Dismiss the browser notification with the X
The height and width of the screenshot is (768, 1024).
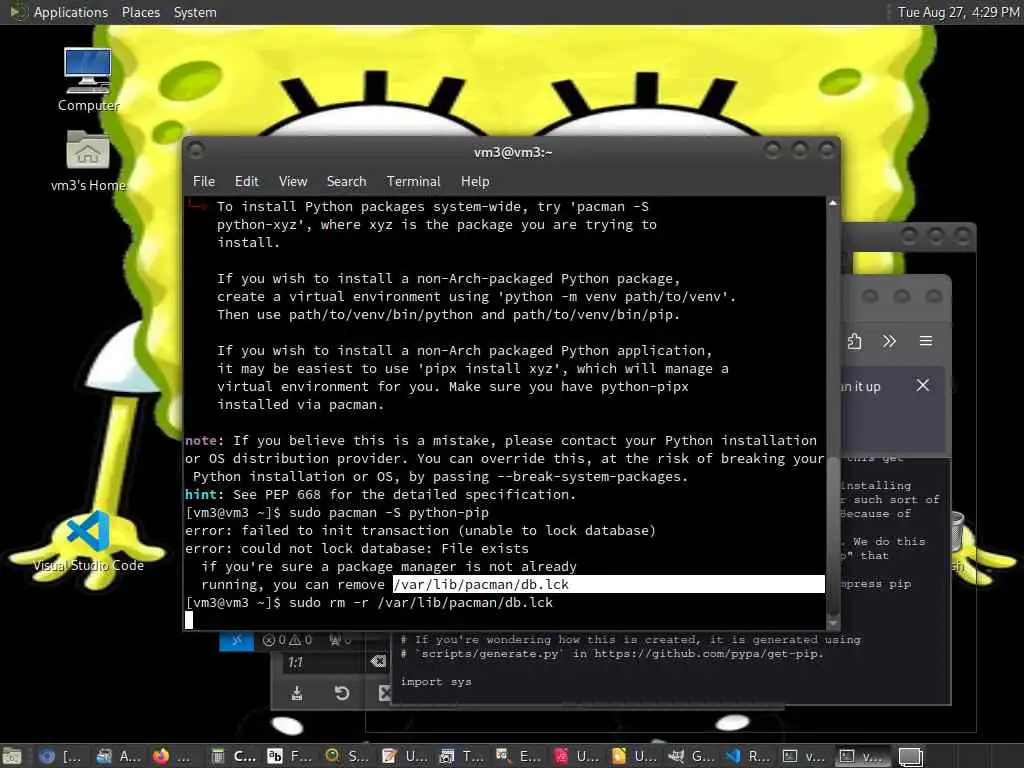pyautogui.click(x=922, y=385)
